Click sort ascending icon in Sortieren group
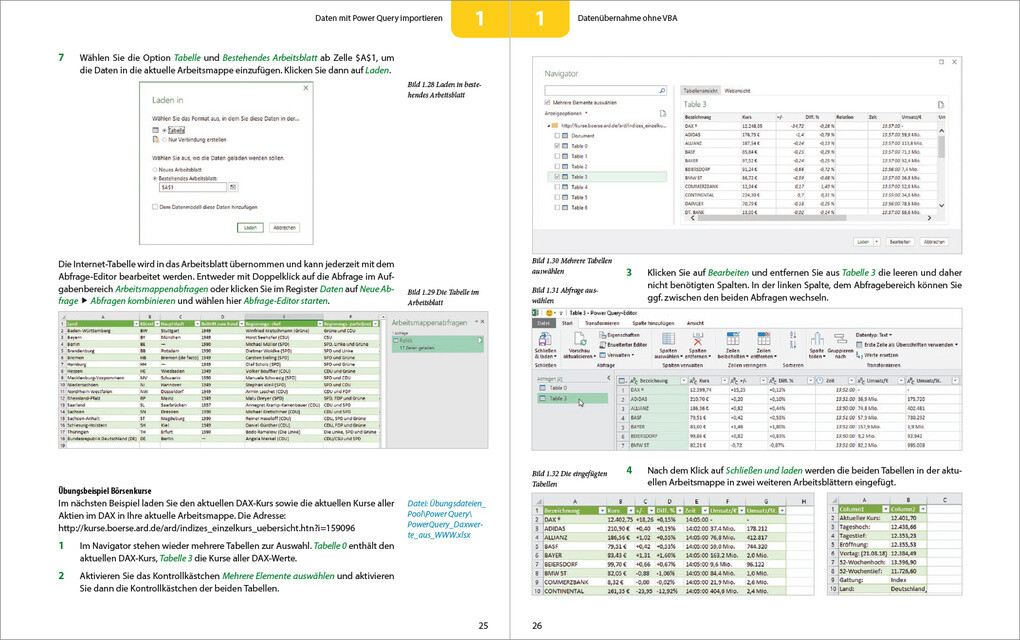The image size is (1020, 640). coord(792,334)
